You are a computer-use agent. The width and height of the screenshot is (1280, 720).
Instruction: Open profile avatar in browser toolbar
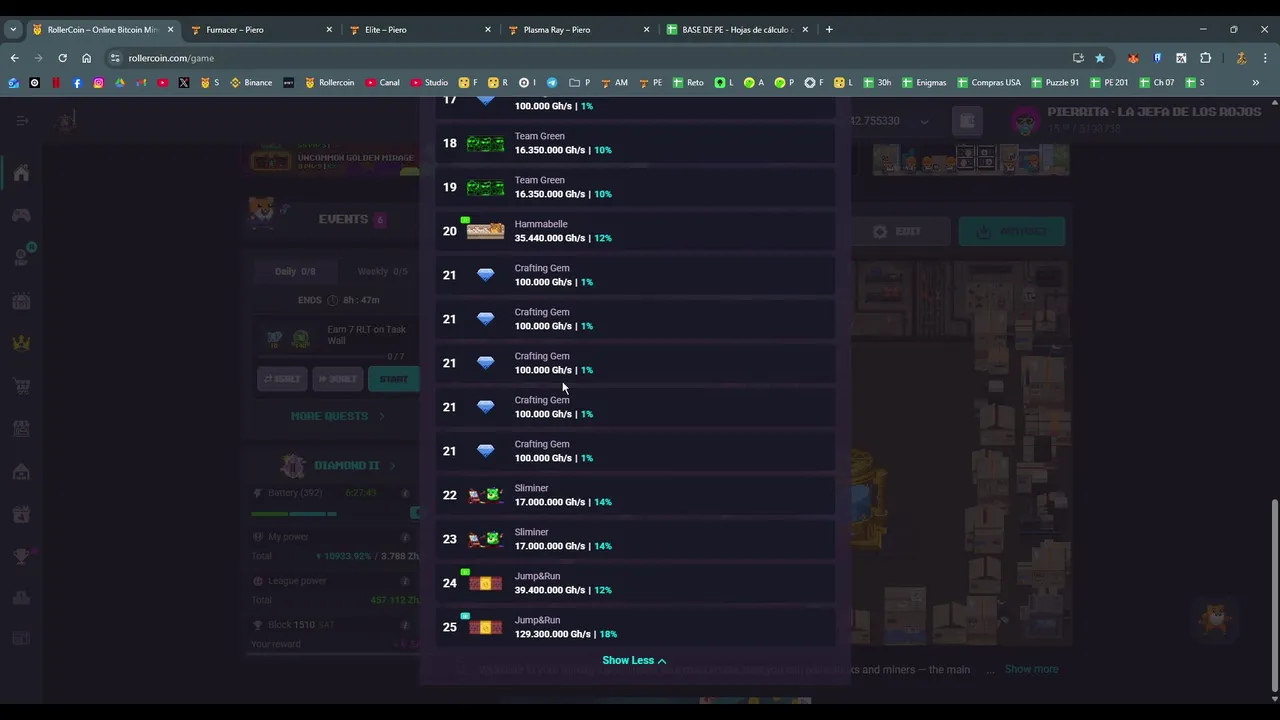(1241, 58)
